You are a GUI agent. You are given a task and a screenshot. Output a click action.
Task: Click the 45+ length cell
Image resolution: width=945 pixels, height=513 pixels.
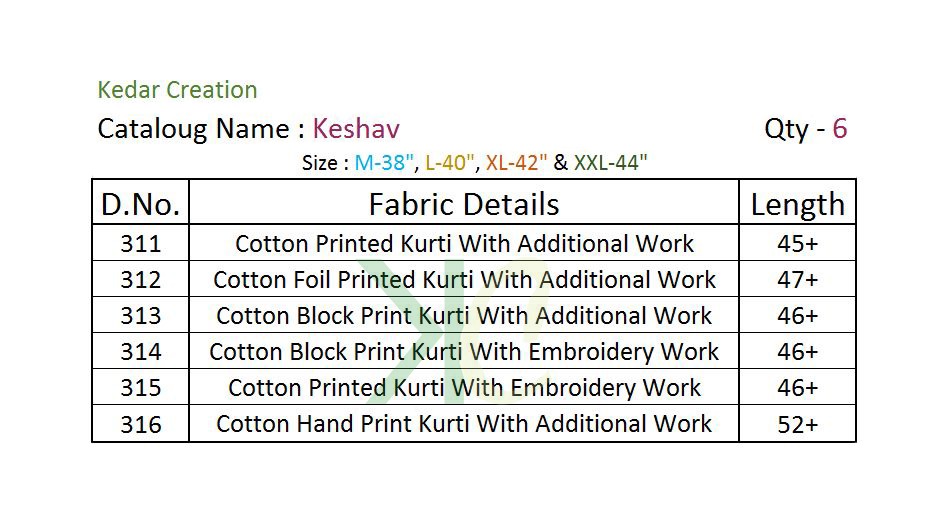pyautogui.click(x=797, y=243)
